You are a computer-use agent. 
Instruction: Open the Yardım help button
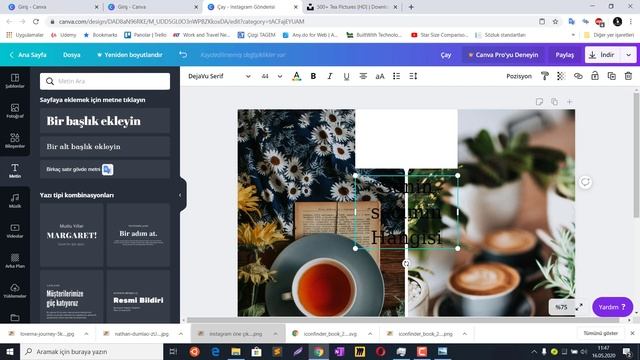[612, 307]
